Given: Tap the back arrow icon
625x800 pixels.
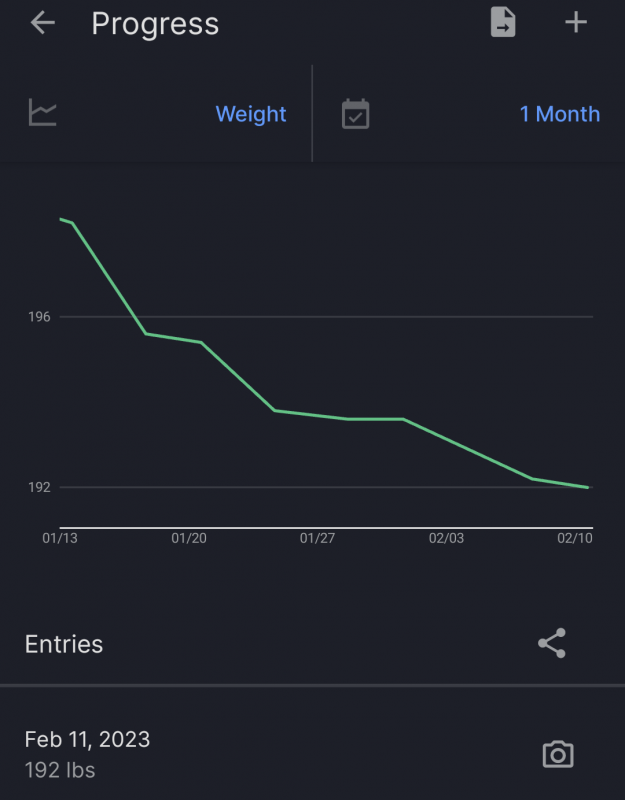Looking at the screenshot, I should coord(42,23).
